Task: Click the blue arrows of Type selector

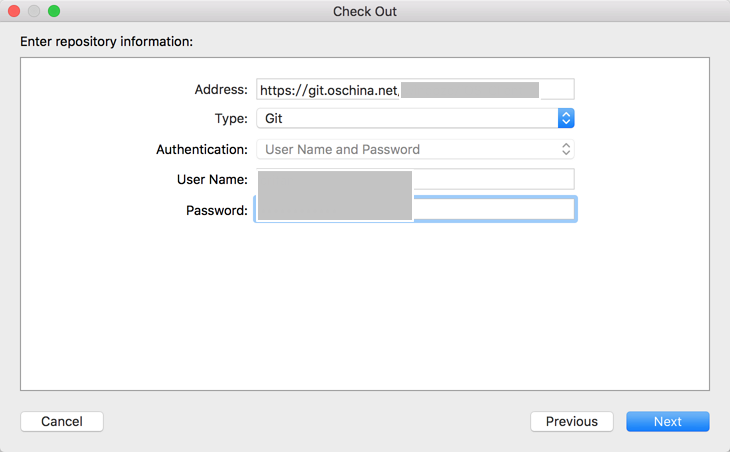Action: click(566, 118)
